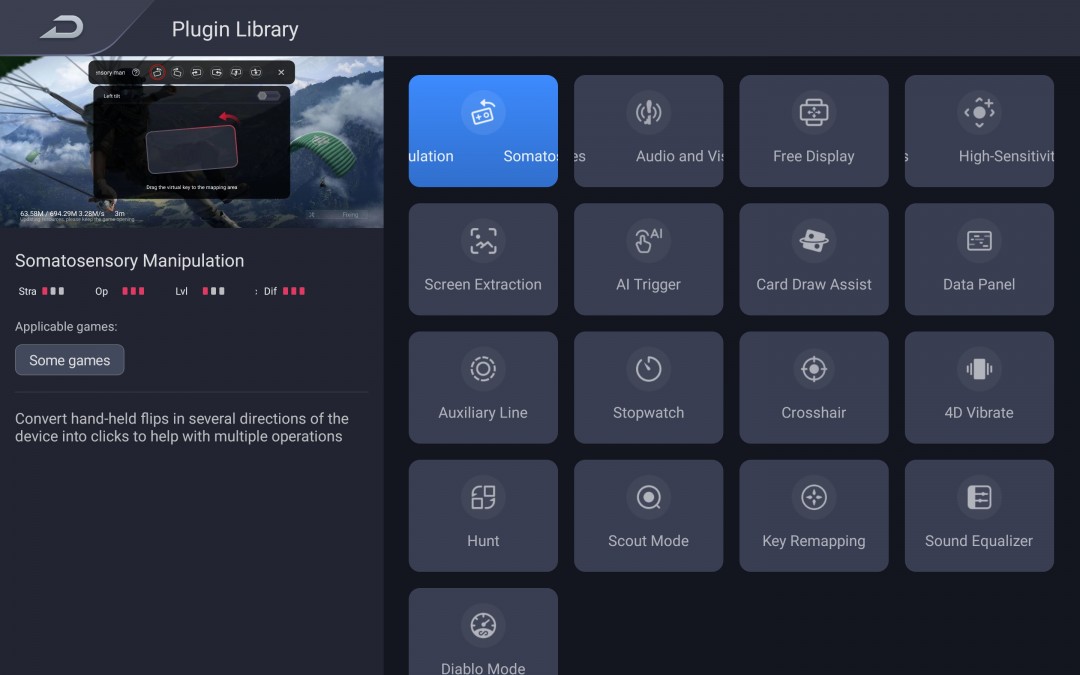This screenshot has width=1080, height=675.
Task: Click the highlighted Somatosensory Manipulation tile
Action: 483,131
